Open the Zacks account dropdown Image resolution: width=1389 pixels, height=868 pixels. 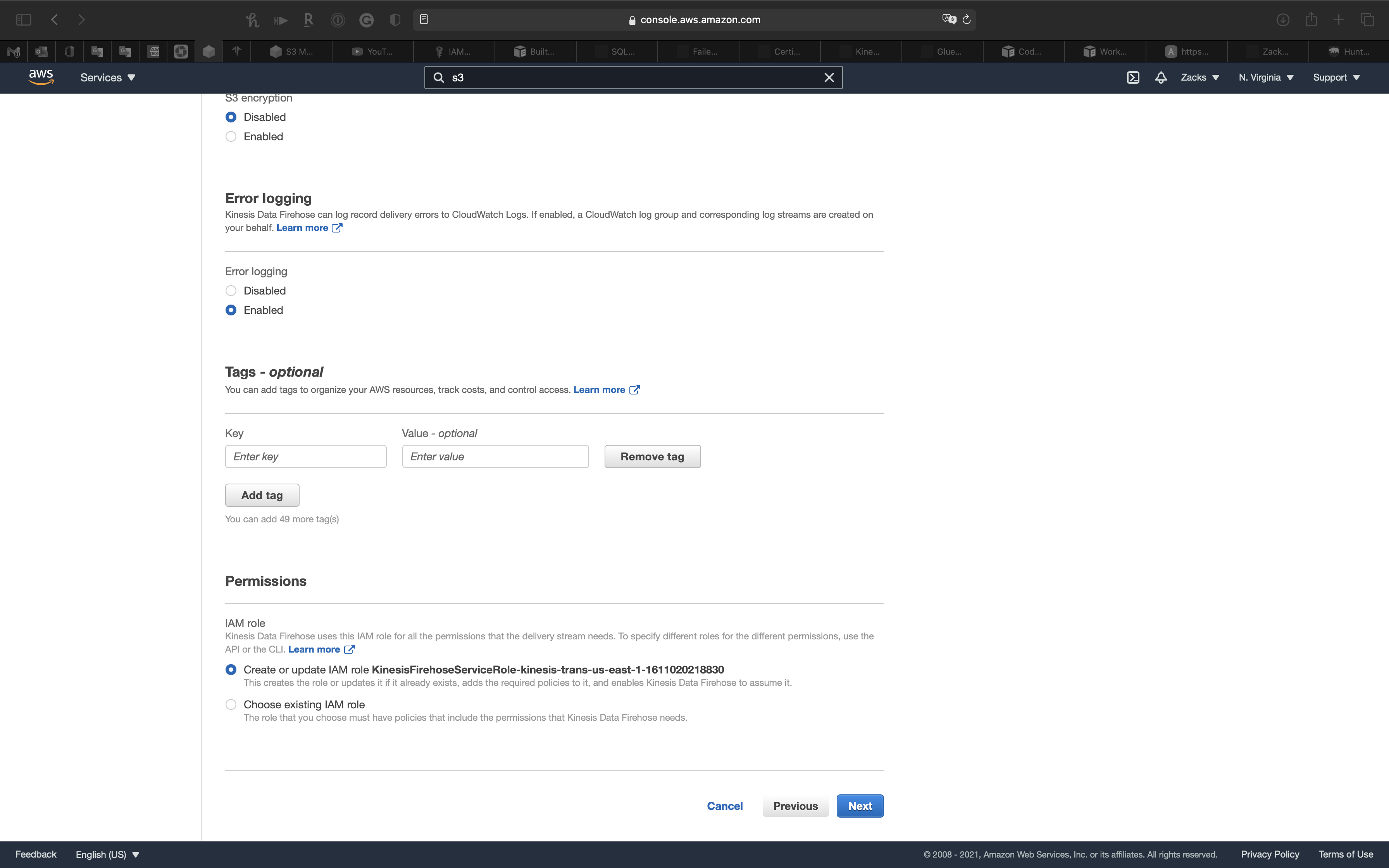click(x=1199, y=77)
